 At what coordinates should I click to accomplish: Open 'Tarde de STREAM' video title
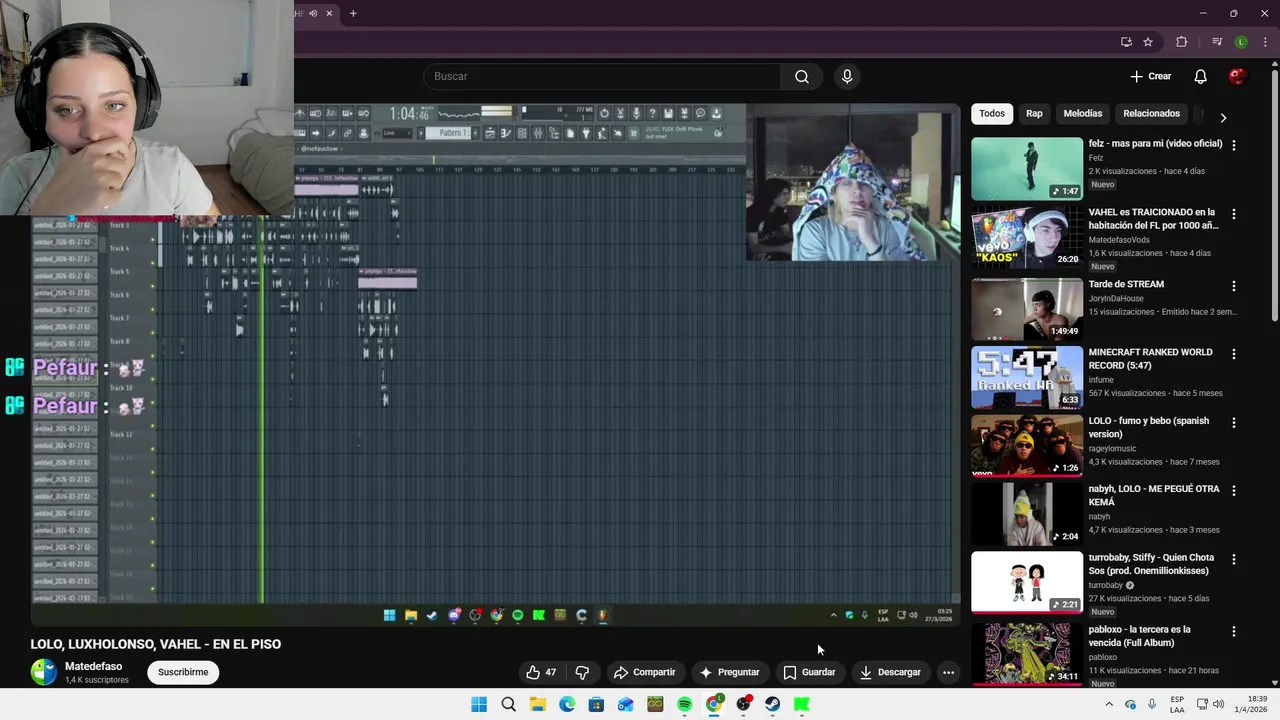click(x=1126, y=284)
